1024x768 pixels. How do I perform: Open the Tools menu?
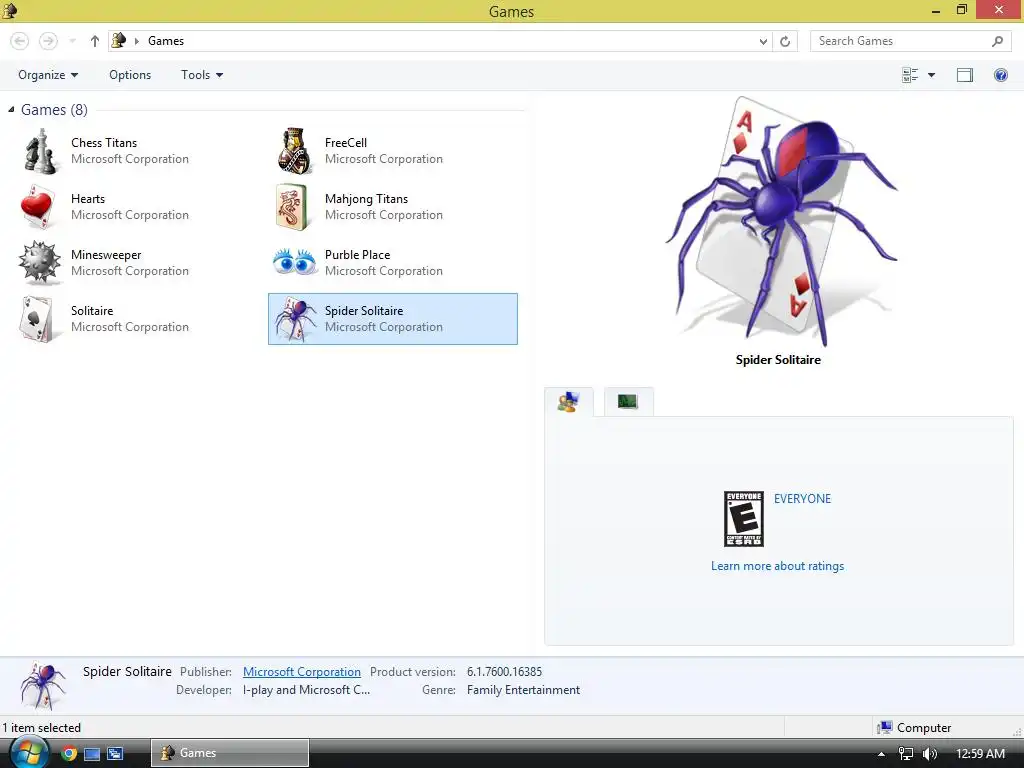(x=202, y=75)
